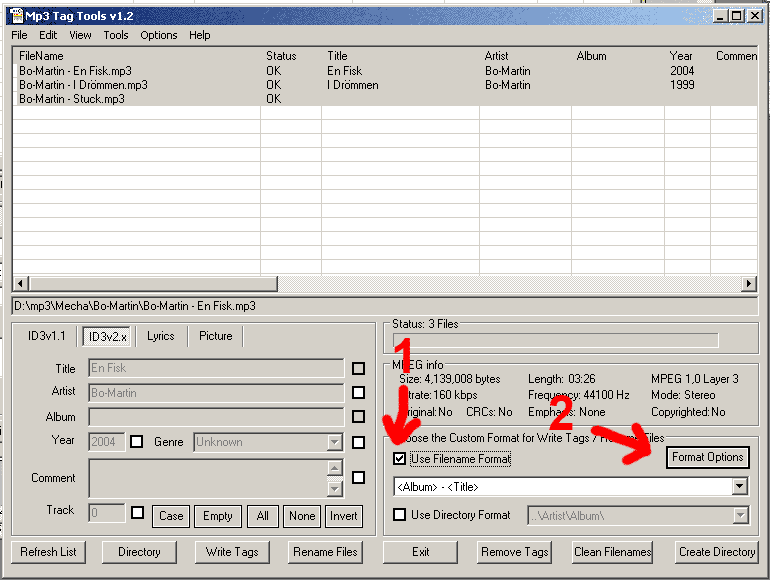Viewport: 770px width, 580px height.
Task: Open the File menu
Action: (20, 35)
